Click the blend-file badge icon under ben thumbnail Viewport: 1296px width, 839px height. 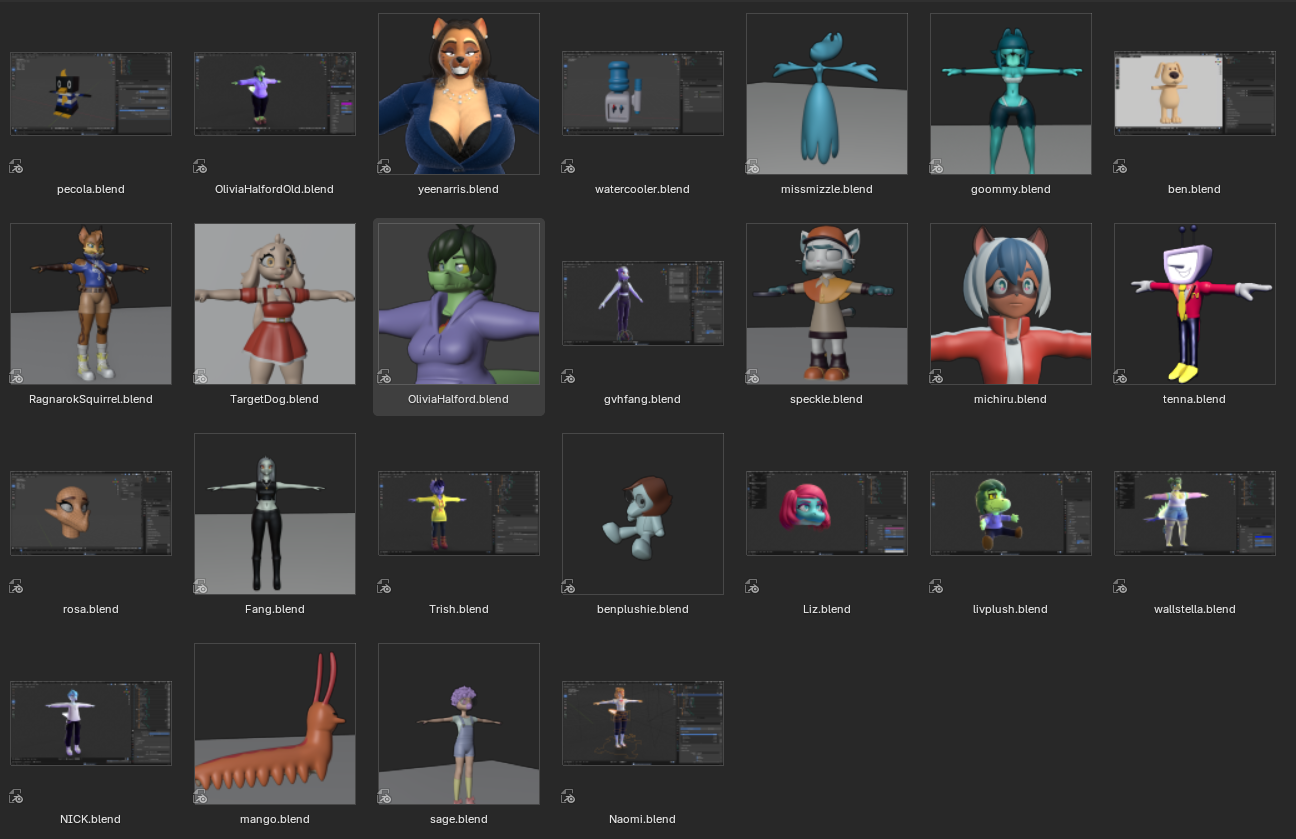[1120, 167]
